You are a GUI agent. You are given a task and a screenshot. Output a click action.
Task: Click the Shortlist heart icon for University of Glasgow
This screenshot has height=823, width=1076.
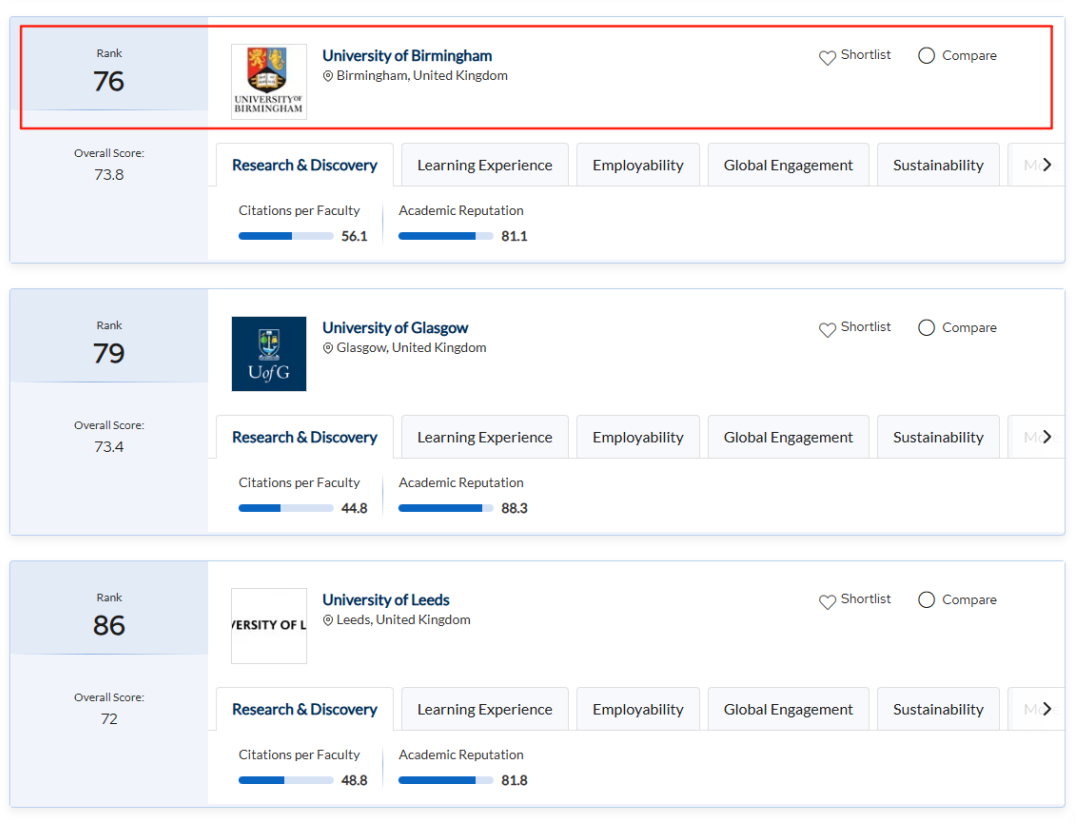point(827,329)
